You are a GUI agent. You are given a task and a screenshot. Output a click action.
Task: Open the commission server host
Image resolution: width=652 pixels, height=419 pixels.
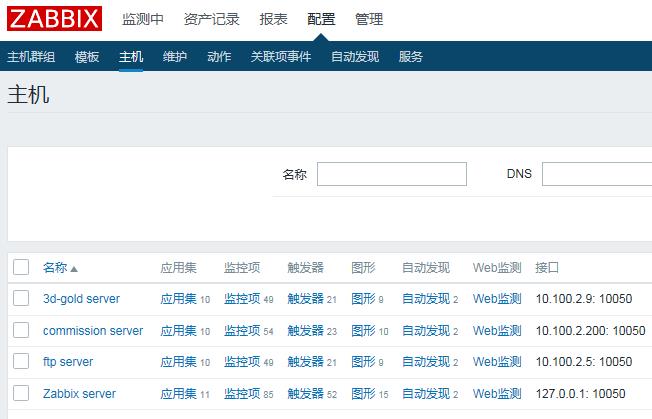pyautogui.click(x=93, y=331)
